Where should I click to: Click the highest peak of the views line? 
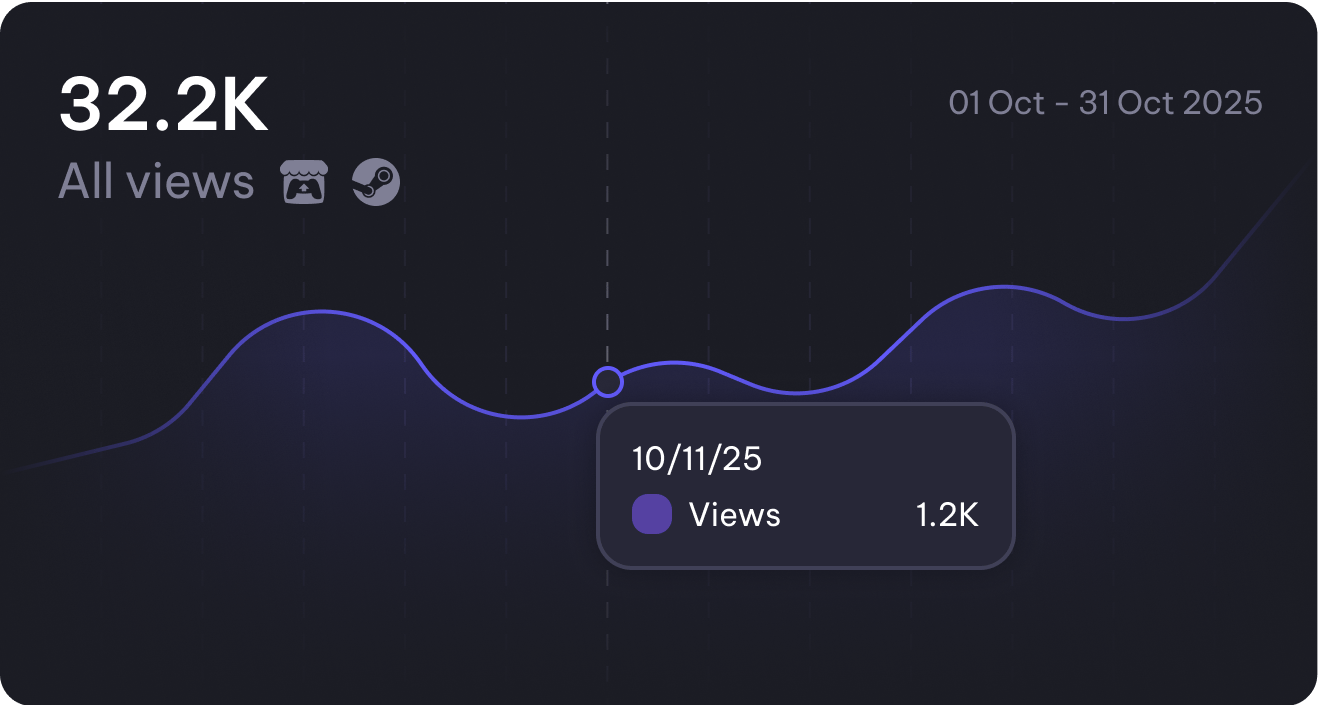click(x=1005, y=287)
